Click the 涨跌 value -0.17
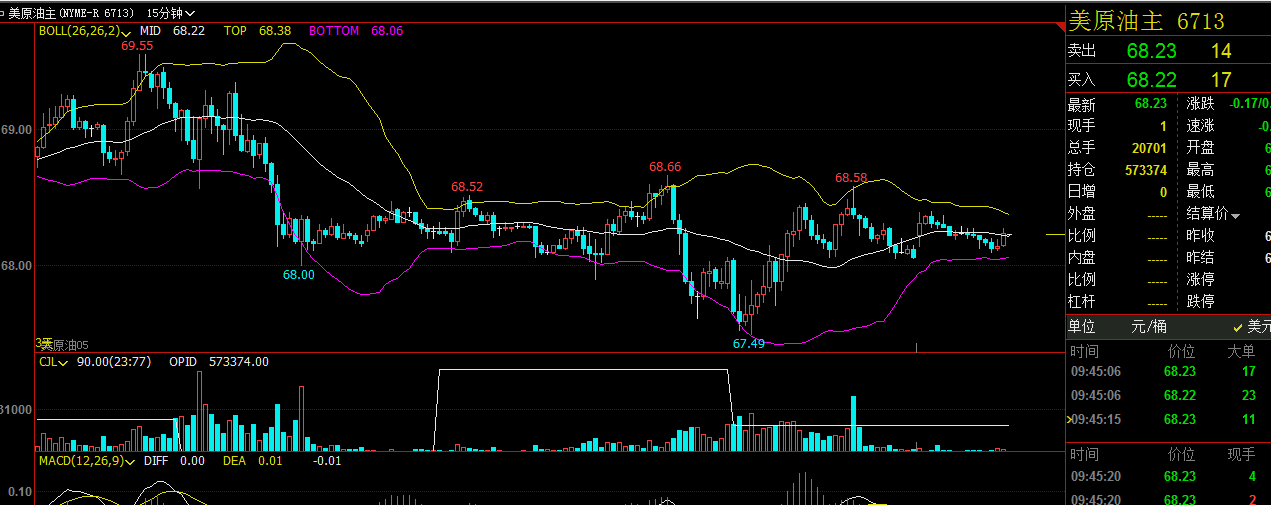 [x=1250, y=104]
